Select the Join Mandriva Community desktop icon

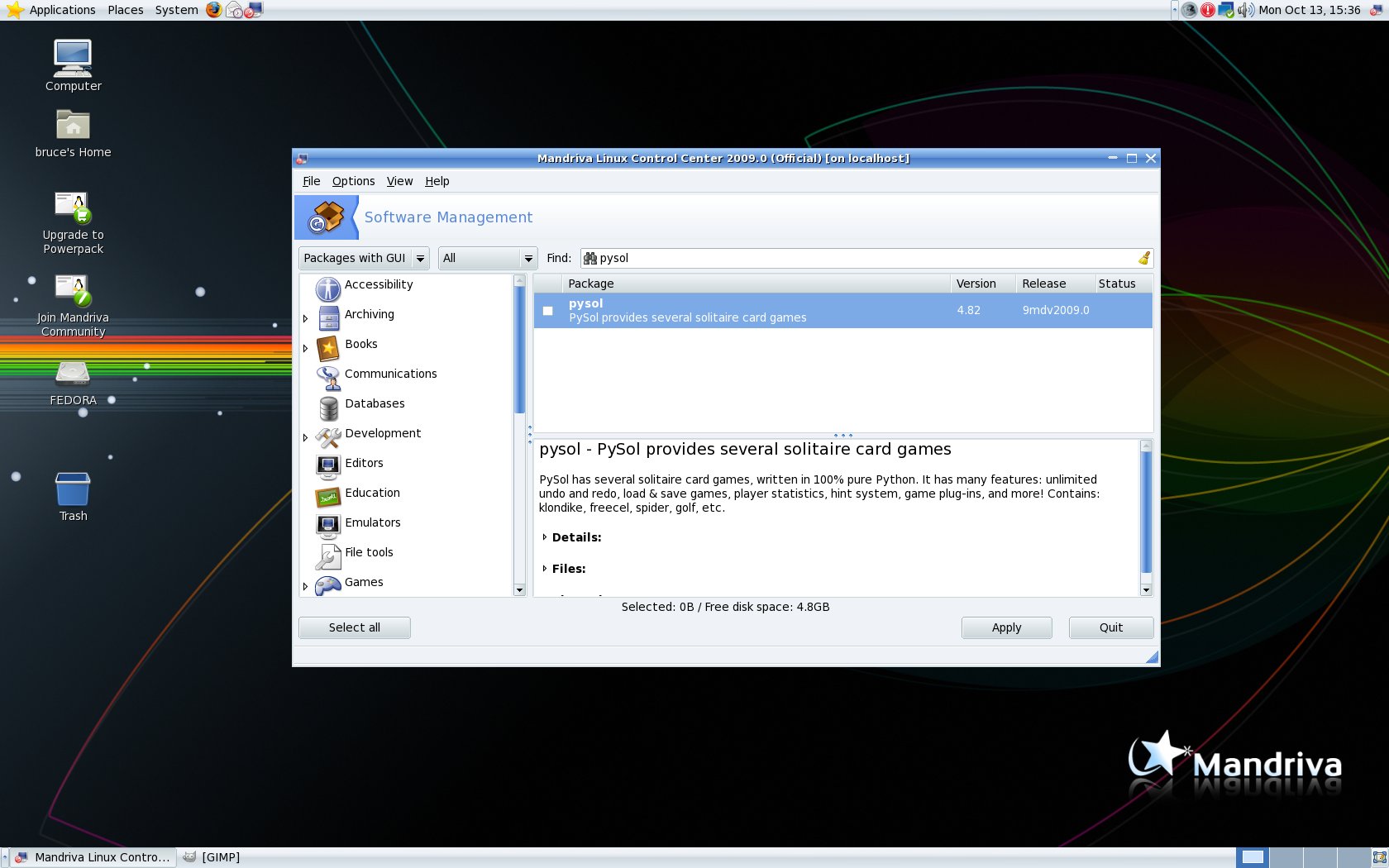click(x=73, y=289)
